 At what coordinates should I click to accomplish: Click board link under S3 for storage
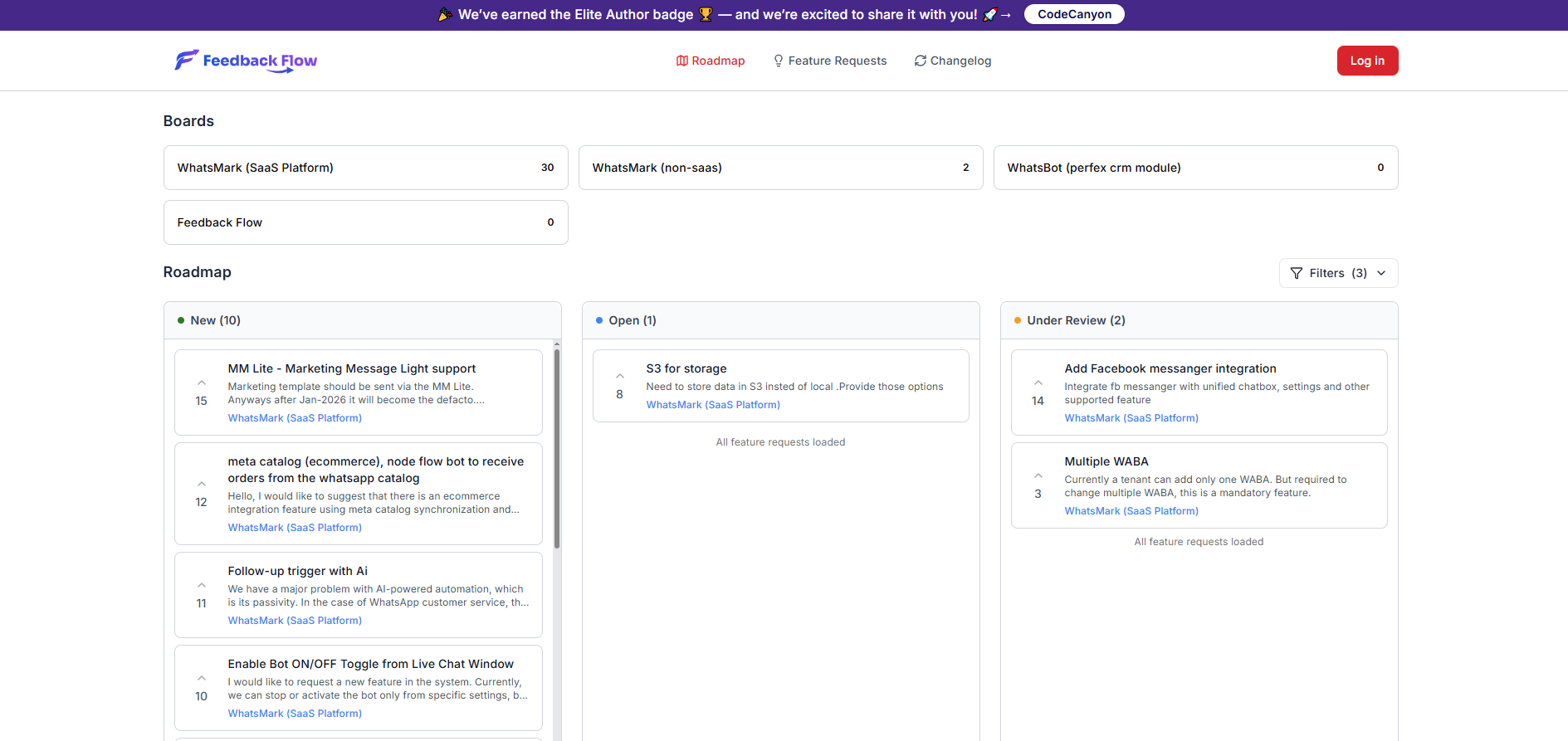click(x=713, y=405)
